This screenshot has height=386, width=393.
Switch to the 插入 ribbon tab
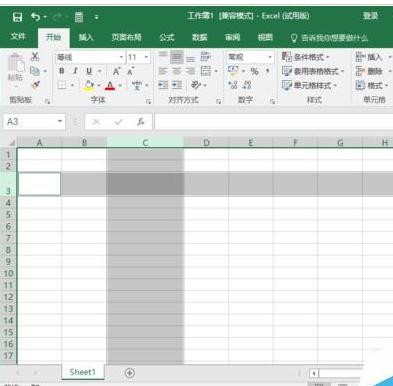click(86, 37)
